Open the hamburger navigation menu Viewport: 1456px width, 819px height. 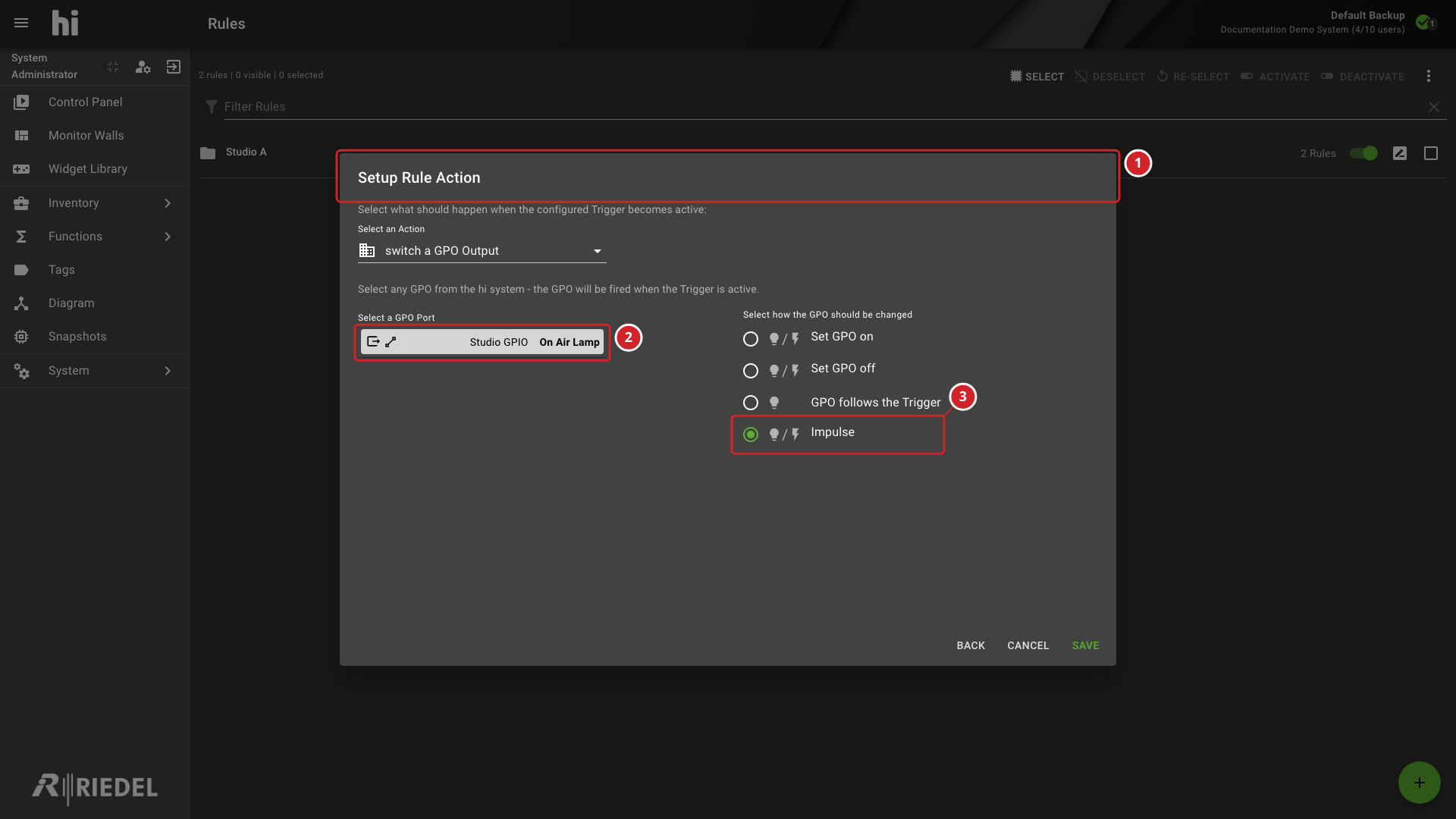coord(21,23)
